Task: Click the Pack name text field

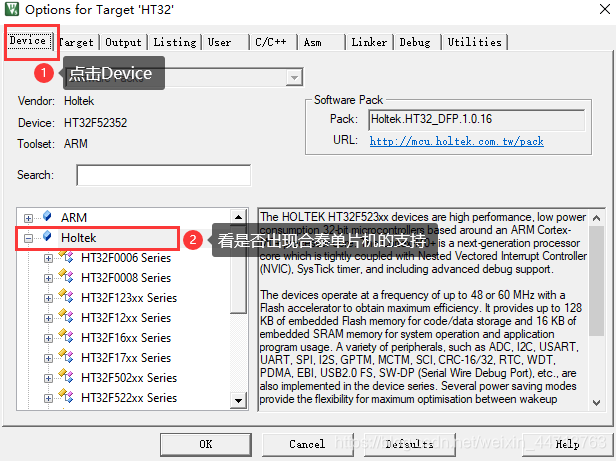Action: pos(477,119)
